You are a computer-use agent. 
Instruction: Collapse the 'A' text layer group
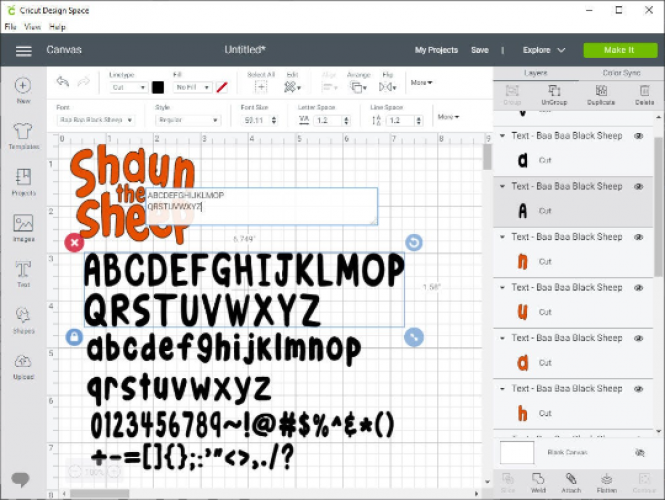(x=502, y=187)
